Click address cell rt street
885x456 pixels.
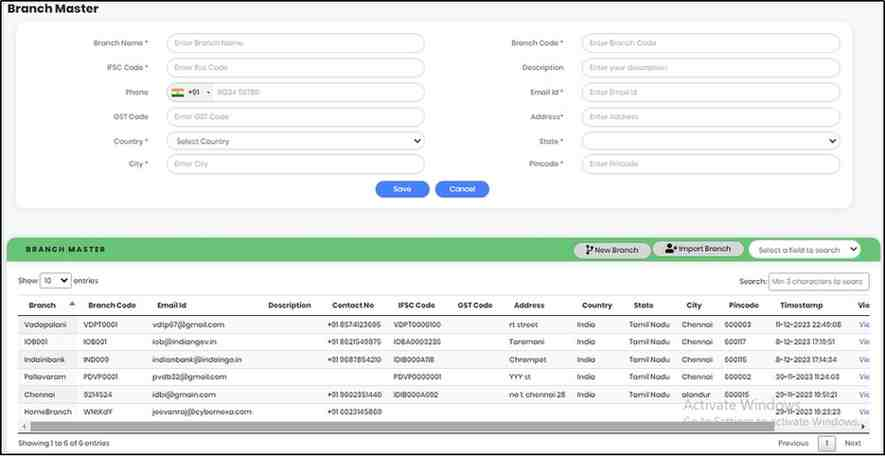[523, 325]
